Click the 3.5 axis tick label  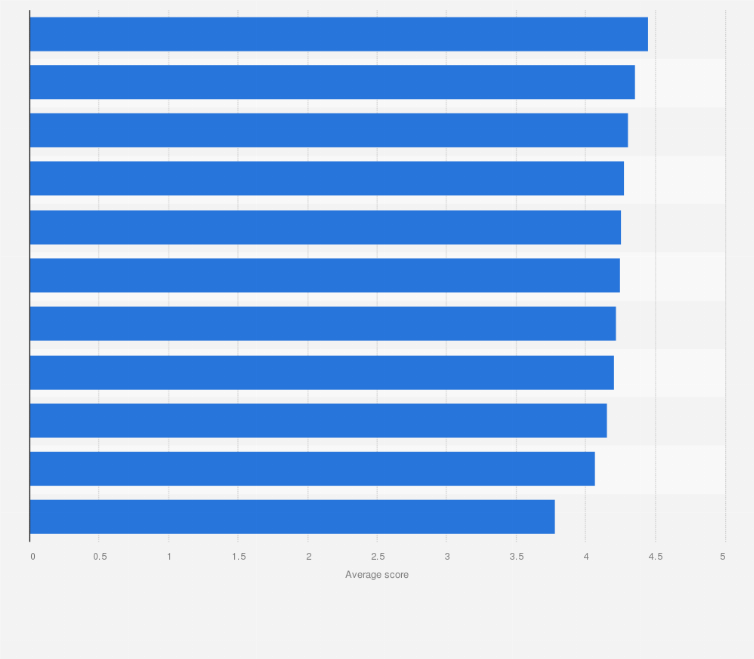pyautogui.click(x=516, y=555)
